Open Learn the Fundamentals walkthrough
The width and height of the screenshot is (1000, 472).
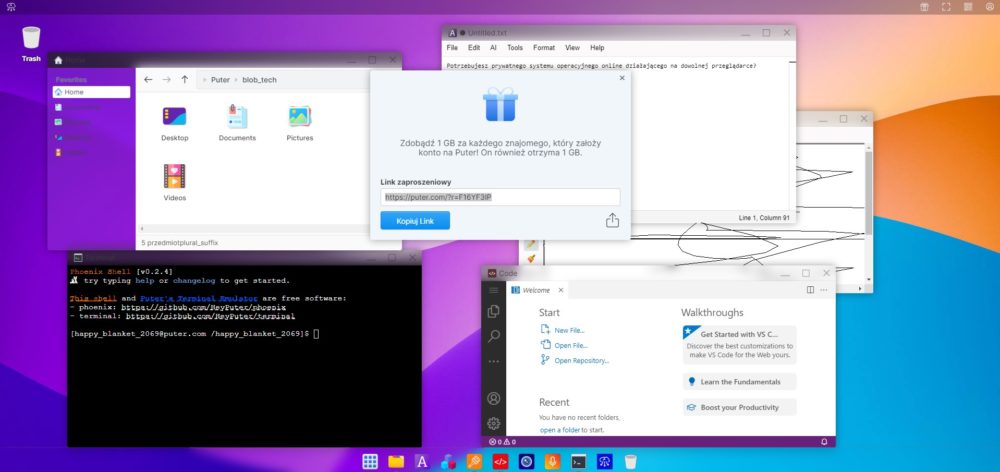[739, 382]
